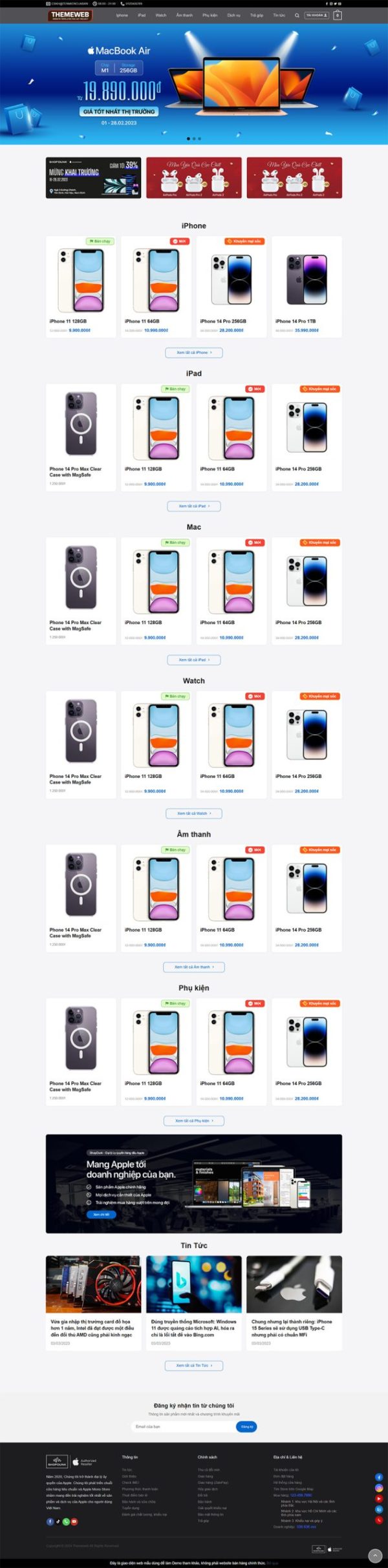This screenshot has width=388, height=1568.
Task: Click the Đăng ký subscribe button
Action: coord(246,1427)
